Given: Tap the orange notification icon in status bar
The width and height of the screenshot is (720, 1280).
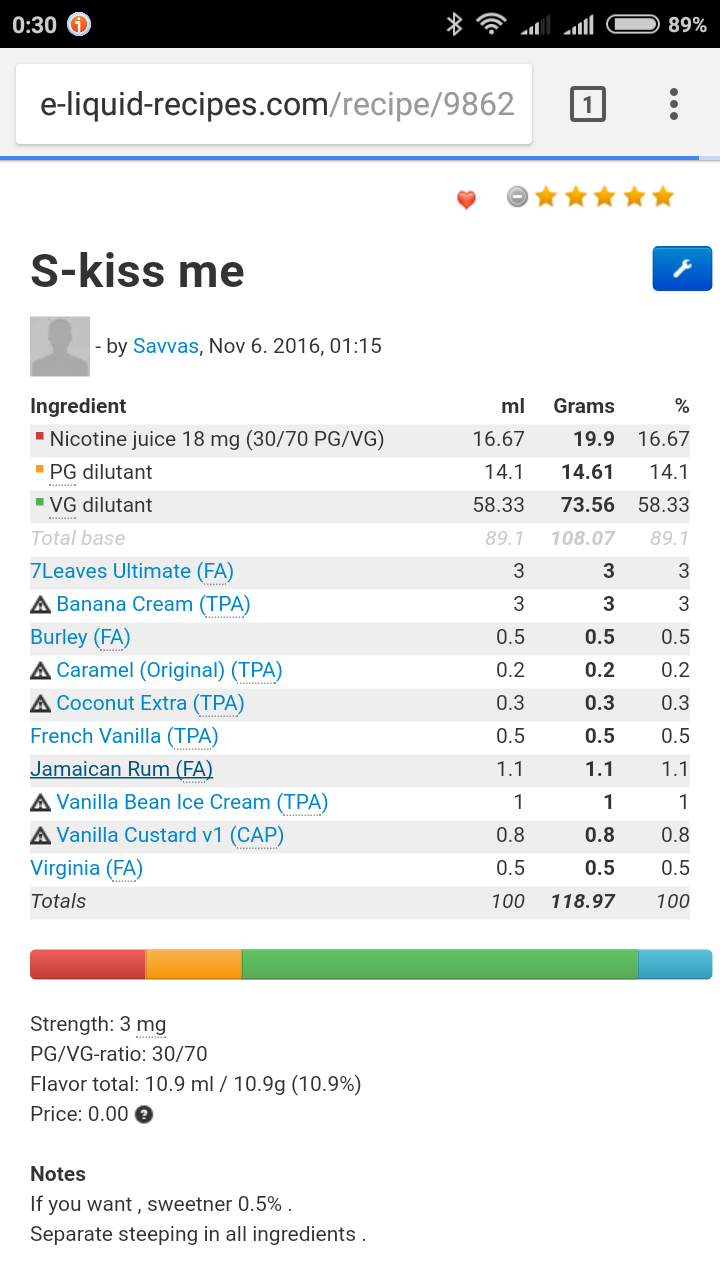Looking at the screenshot, I should [79, 24].
